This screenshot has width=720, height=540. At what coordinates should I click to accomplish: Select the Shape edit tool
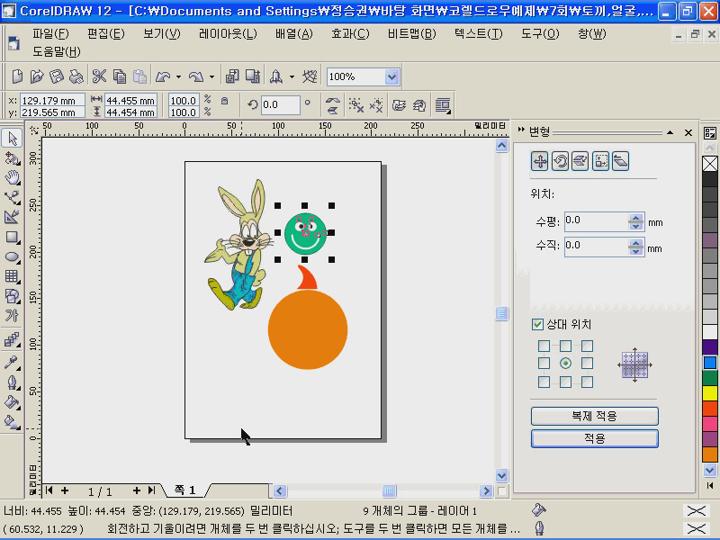tap(12, 159)
